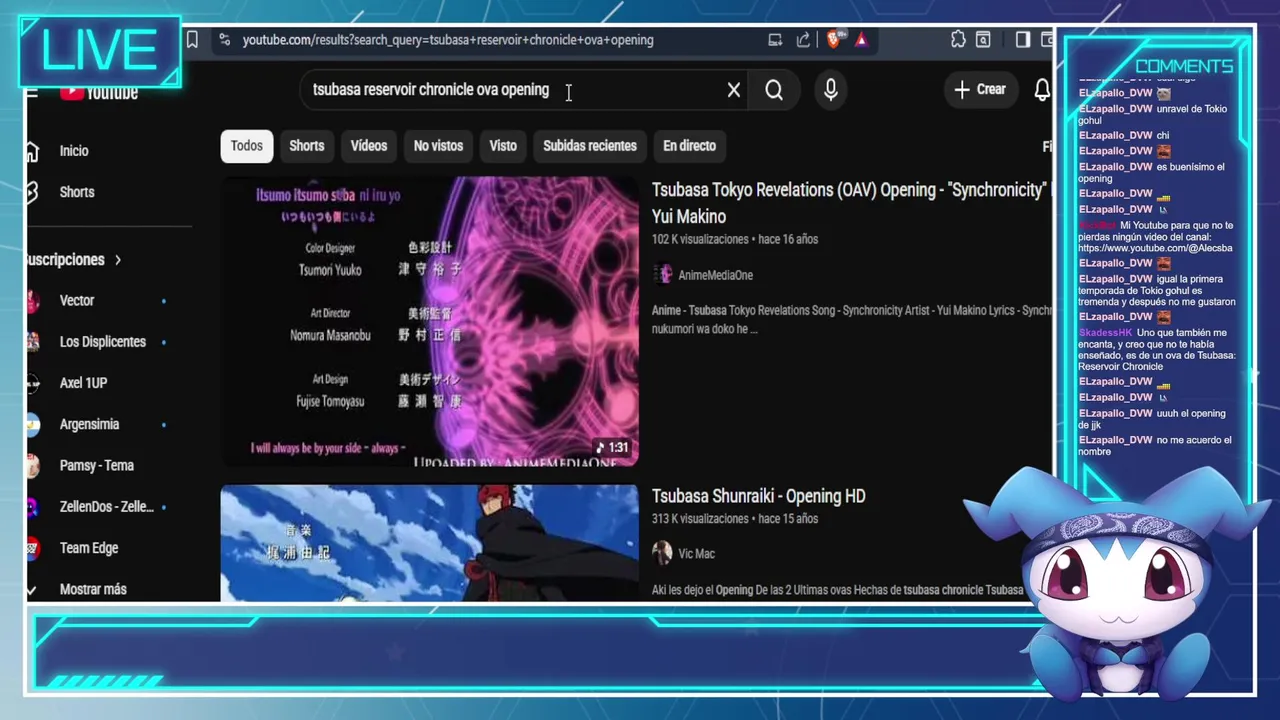The image size is (1280, 720).
Task: Click the Team Edge channel avatar
Action: coord(33,548)
